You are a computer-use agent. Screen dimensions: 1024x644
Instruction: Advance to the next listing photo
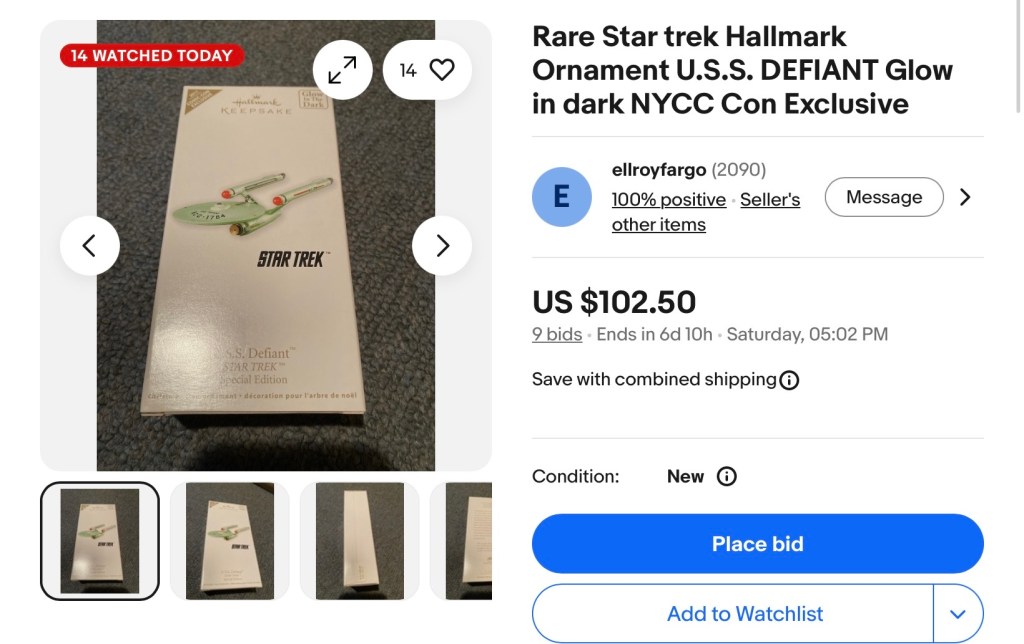(442, 245)
